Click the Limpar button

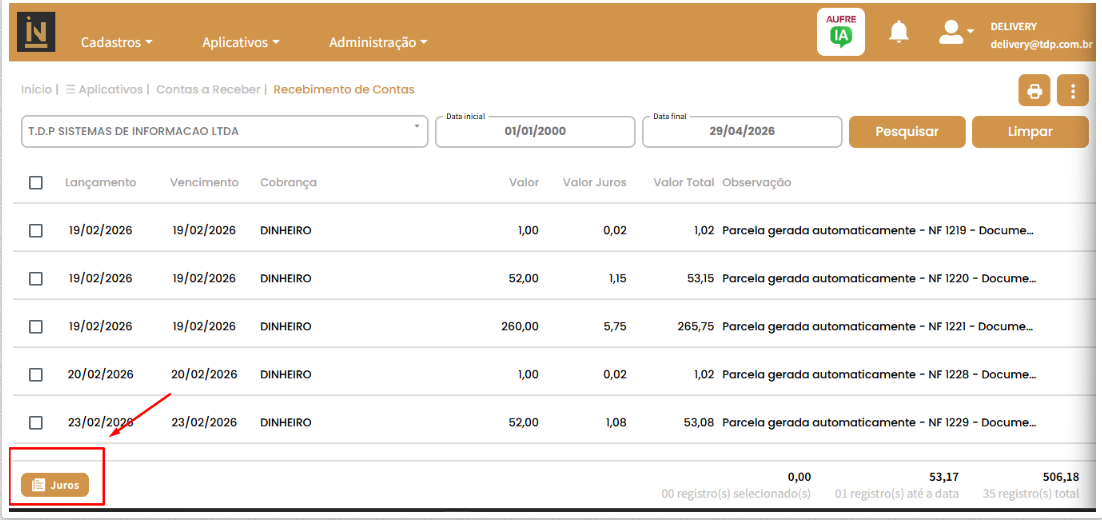(x=1030, y=131)
